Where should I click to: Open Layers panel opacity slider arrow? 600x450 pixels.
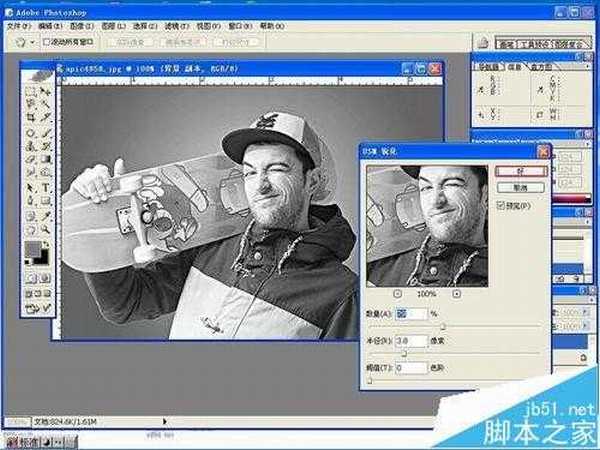click(585, 313)
